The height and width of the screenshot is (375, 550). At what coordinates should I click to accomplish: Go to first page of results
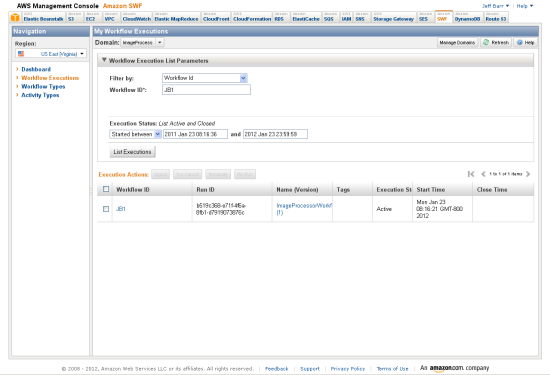tap(471, 174)
